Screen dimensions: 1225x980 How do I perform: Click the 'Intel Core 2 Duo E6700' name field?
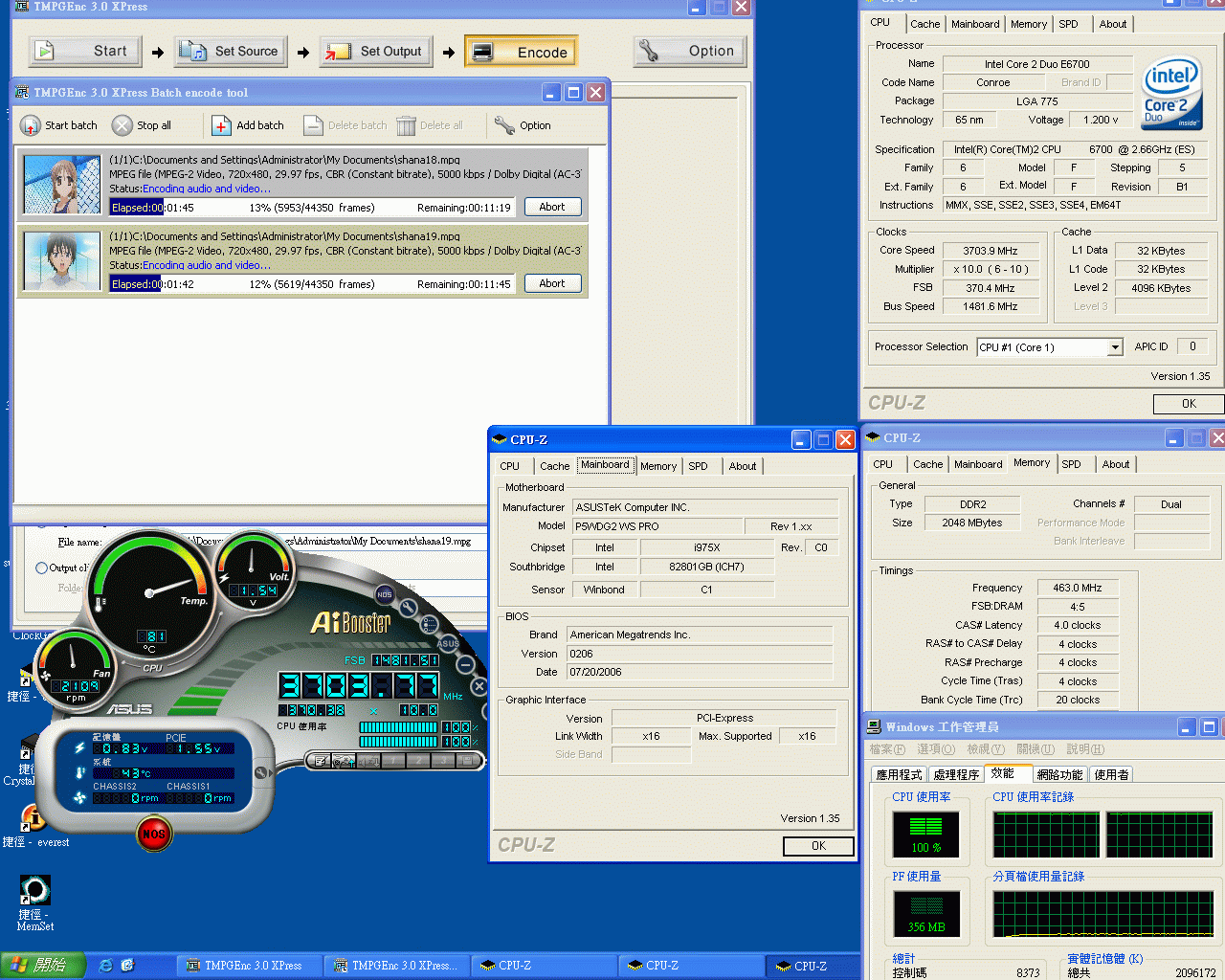(x=1037, y=64)
